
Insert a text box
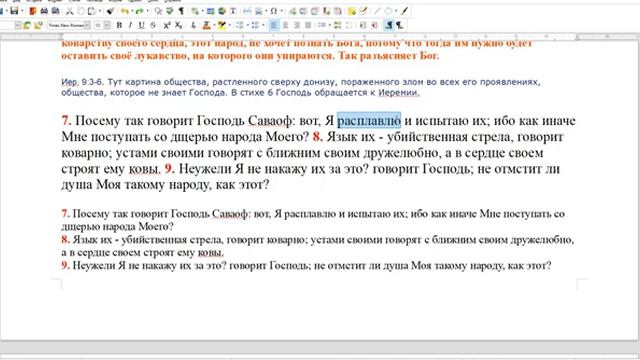(x=233, y=11)
